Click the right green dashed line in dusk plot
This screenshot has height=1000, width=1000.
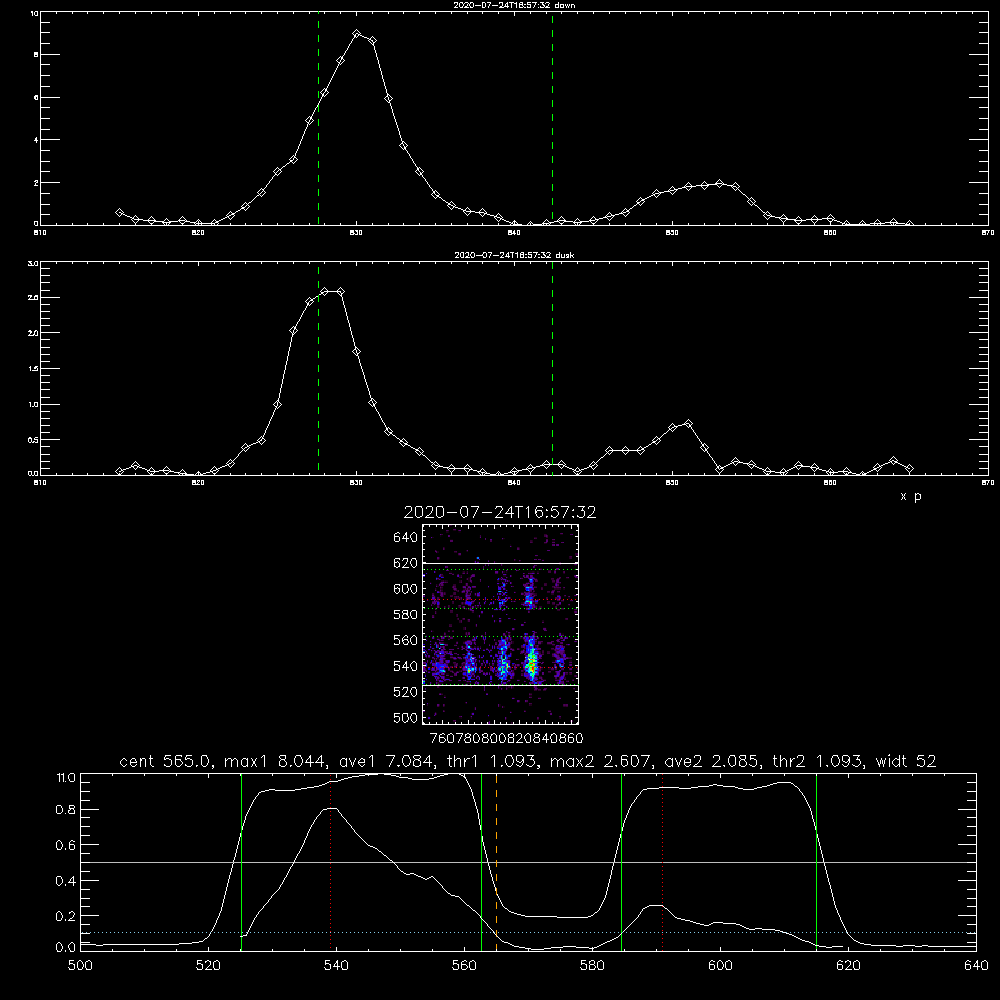[x=552, y=369]
